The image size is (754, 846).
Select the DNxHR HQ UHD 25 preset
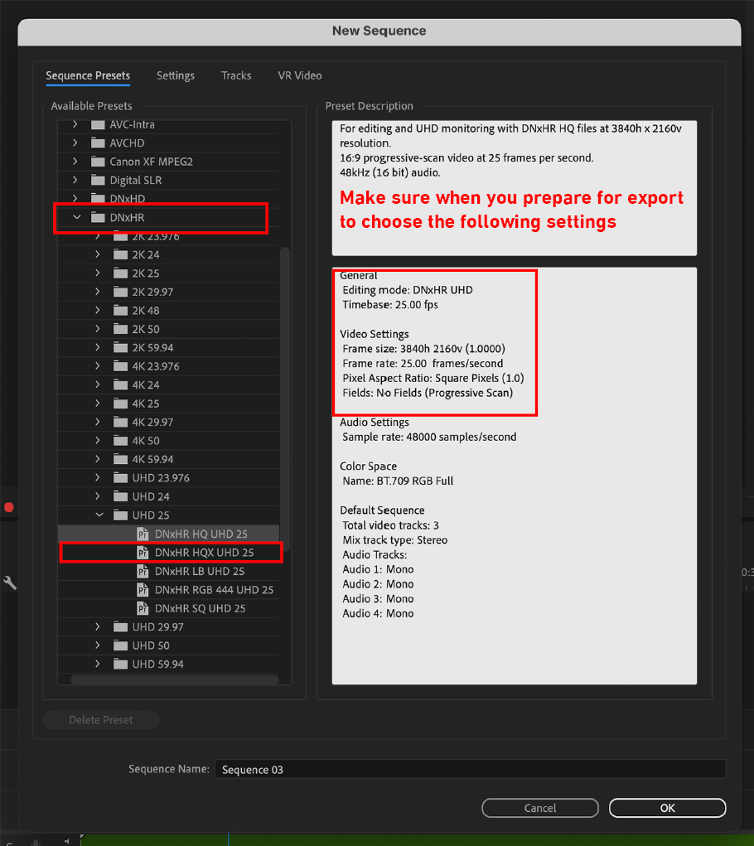pyautogui.click(x=200, y=534)
